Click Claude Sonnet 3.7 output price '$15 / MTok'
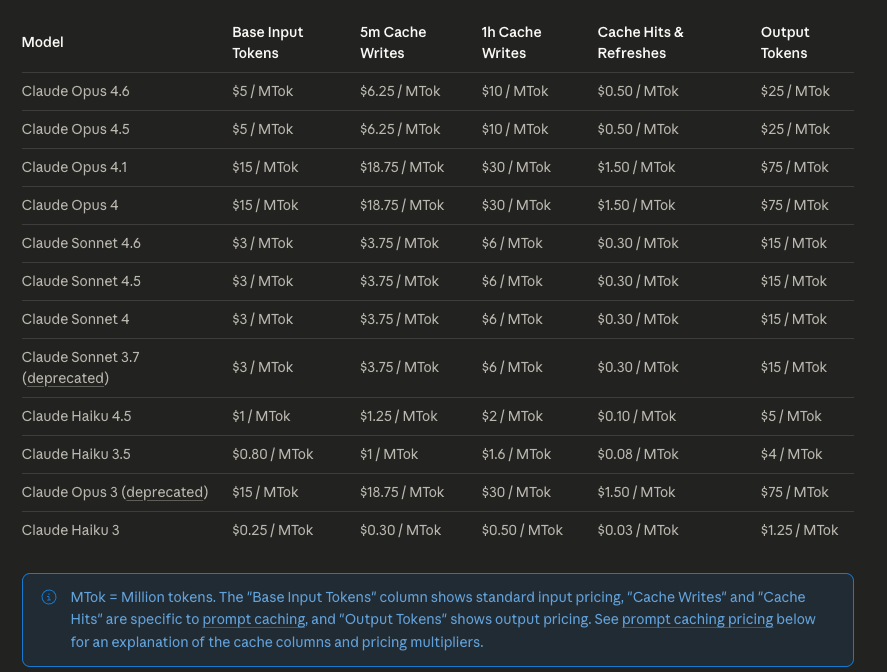887x672 pixels. [794, 367]
